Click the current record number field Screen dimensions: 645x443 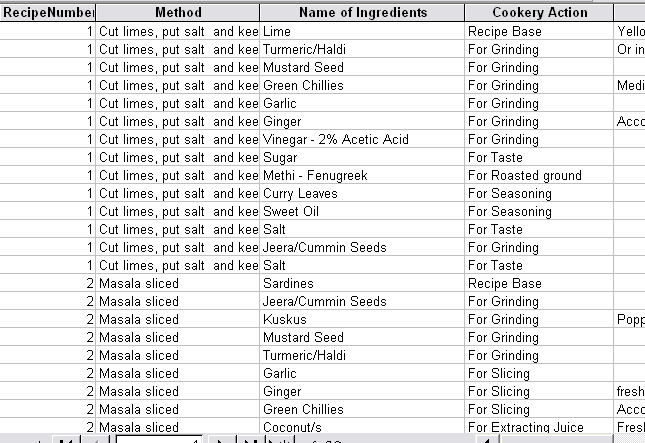point(159,440)
